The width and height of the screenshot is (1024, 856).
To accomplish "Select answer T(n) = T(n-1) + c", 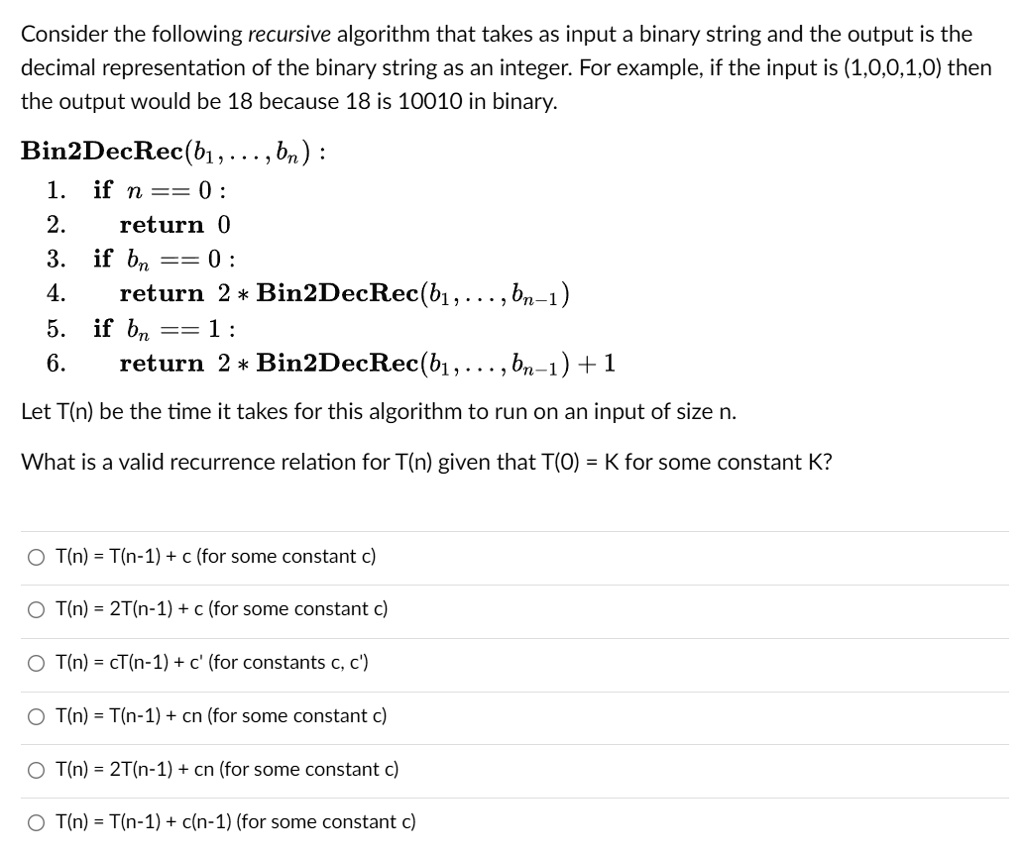I will (36, 556).
